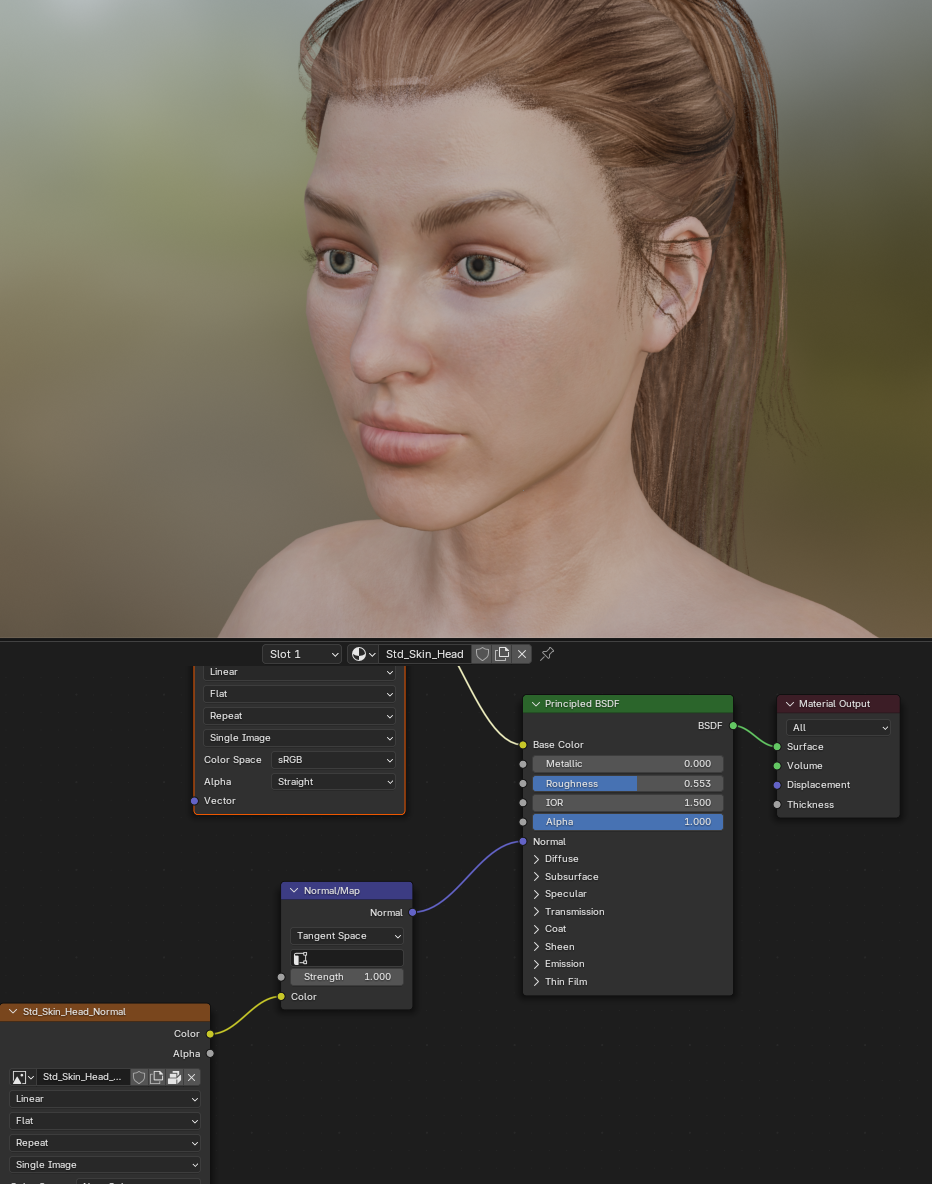Open the All target dropdown in Material Output
The height and width of the screenshot is (1184, 932).
(838, 728)
